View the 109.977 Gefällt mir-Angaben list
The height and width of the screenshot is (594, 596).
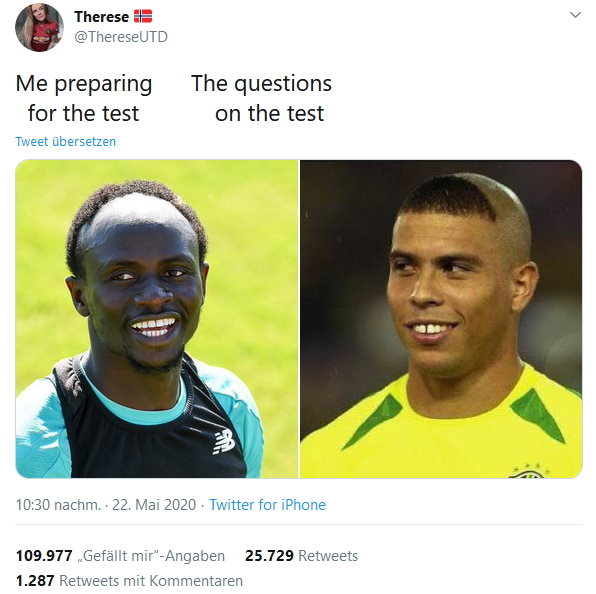tap(120, 556)
